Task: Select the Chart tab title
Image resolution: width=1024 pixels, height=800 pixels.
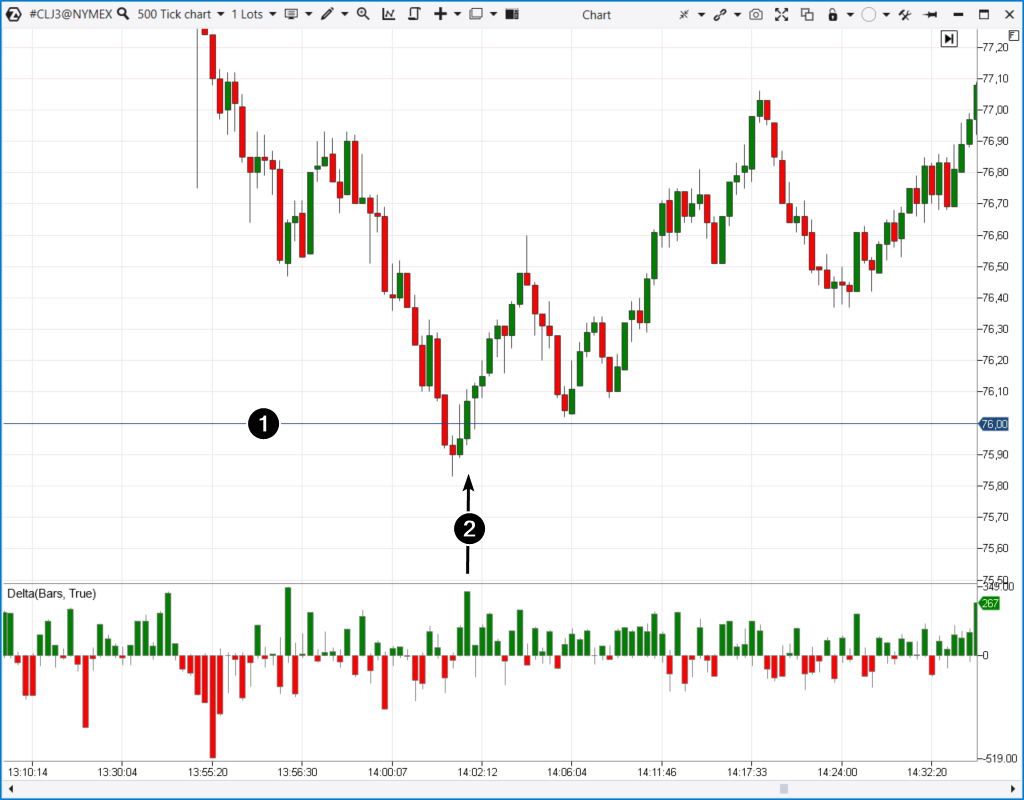Action: pyautogui.click(x=596, y=14)
